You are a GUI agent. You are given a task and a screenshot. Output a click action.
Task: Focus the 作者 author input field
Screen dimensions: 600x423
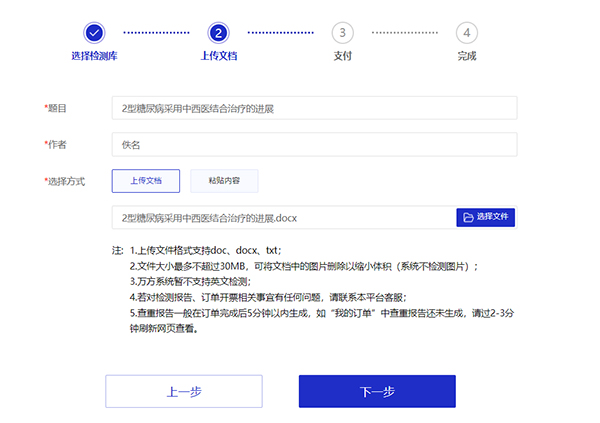tap(314, 145)
